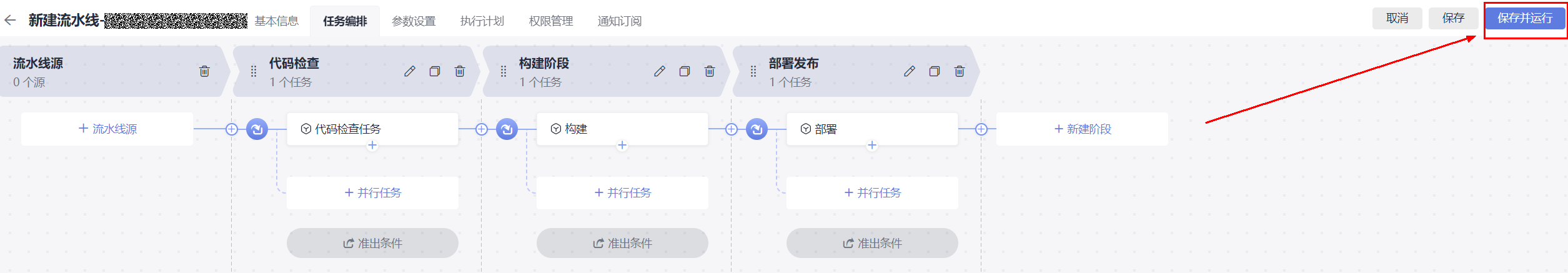Screen dimensions: 1568x273
Task: Click the blue trigger icon before 代码检查任务
Action: coord(257,129)
